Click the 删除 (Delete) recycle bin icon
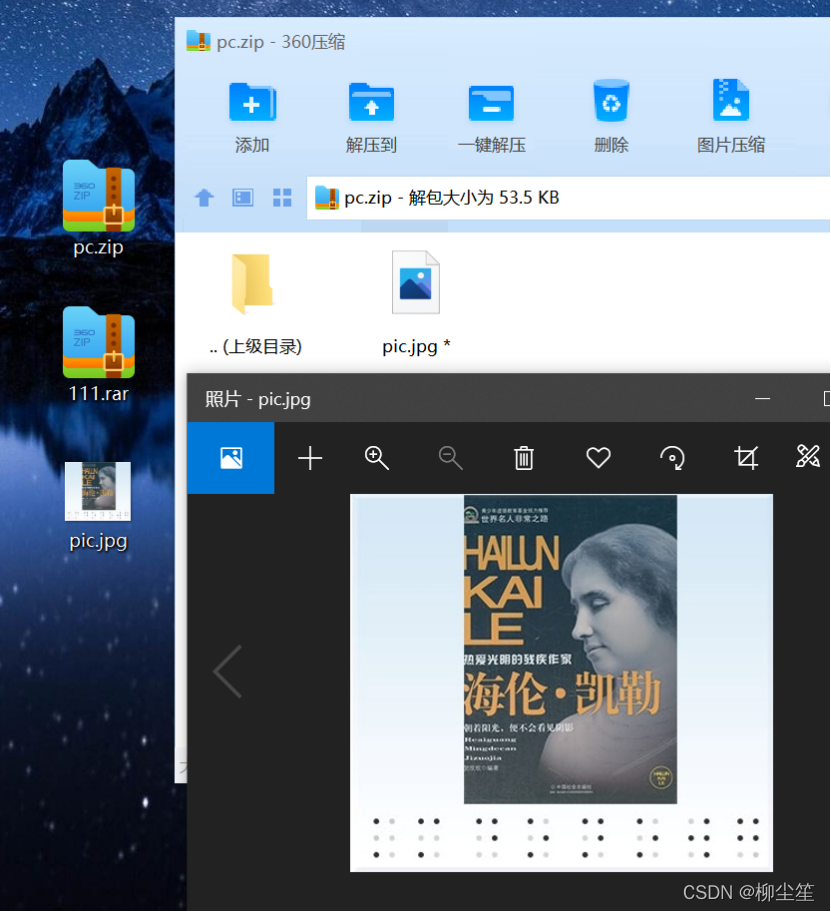The height and width of the screenshot is (912, 831). pos(611,101)
